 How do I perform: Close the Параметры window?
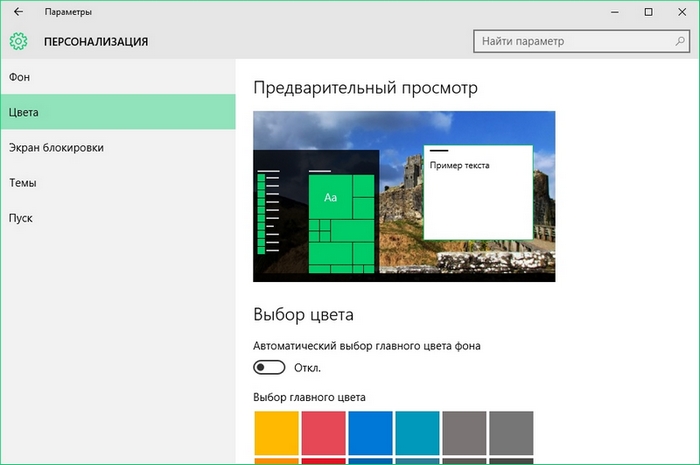tap(681, 12)
